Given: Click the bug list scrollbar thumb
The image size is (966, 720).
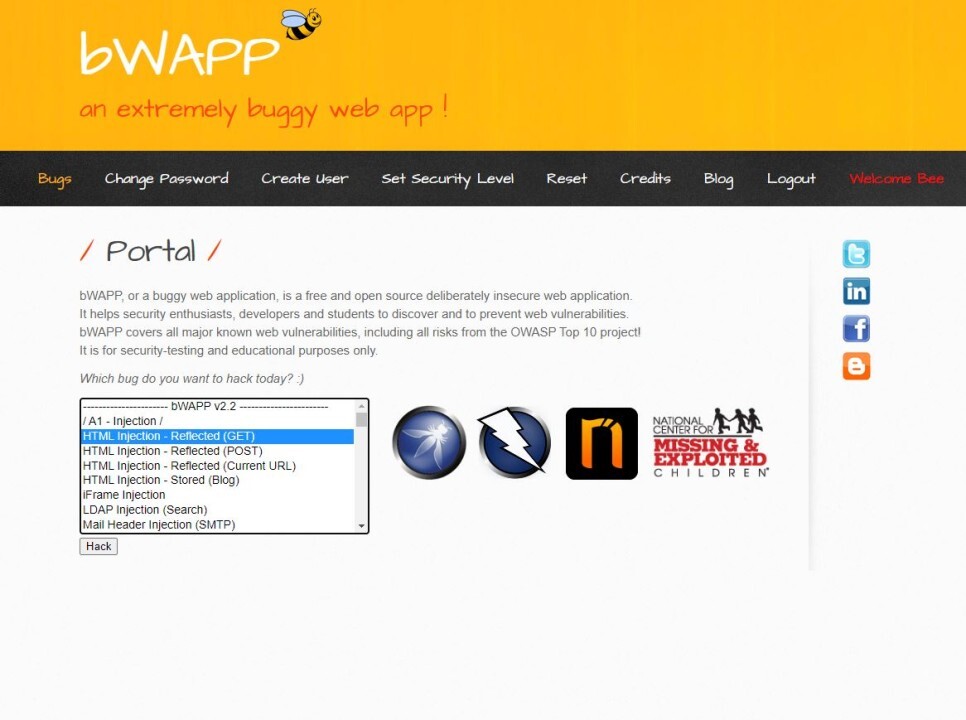Looking at the screenshot, I should click(362, 420).
